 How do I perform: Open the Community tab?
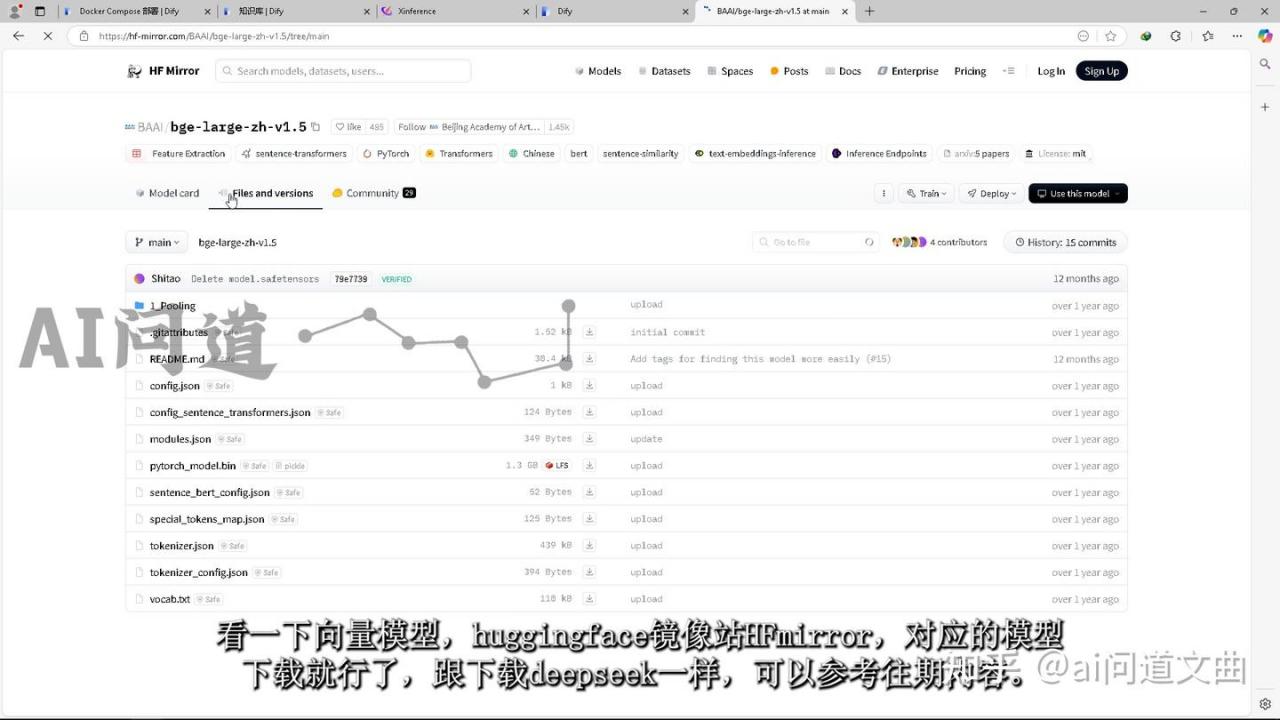coord(374,193)
